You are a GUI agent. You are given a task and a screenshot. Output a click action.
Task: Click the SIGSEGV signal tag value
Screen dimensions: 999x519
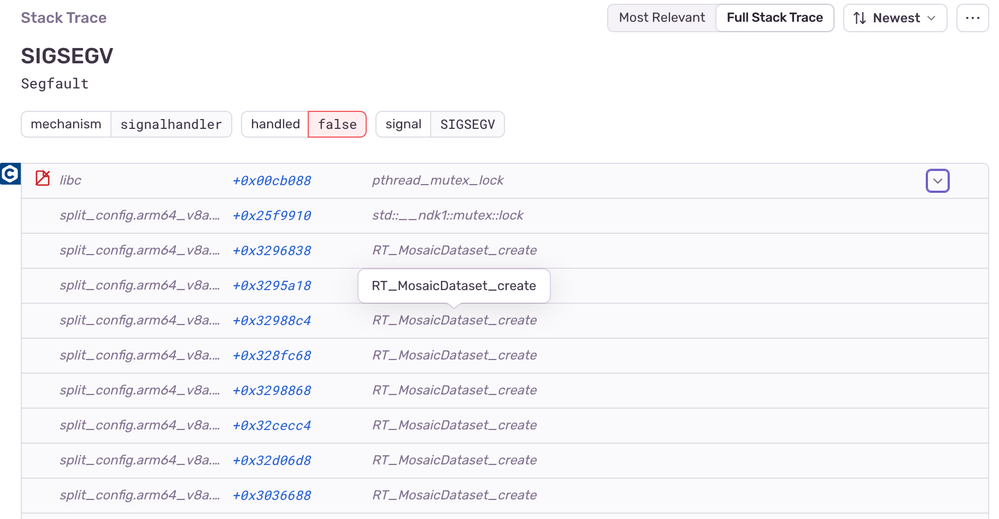coord(467,124)
